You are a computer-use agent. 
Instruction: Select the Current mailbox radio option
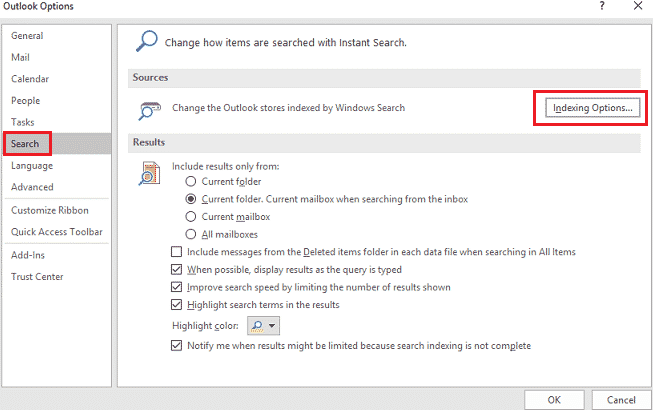tap(190, 216)
